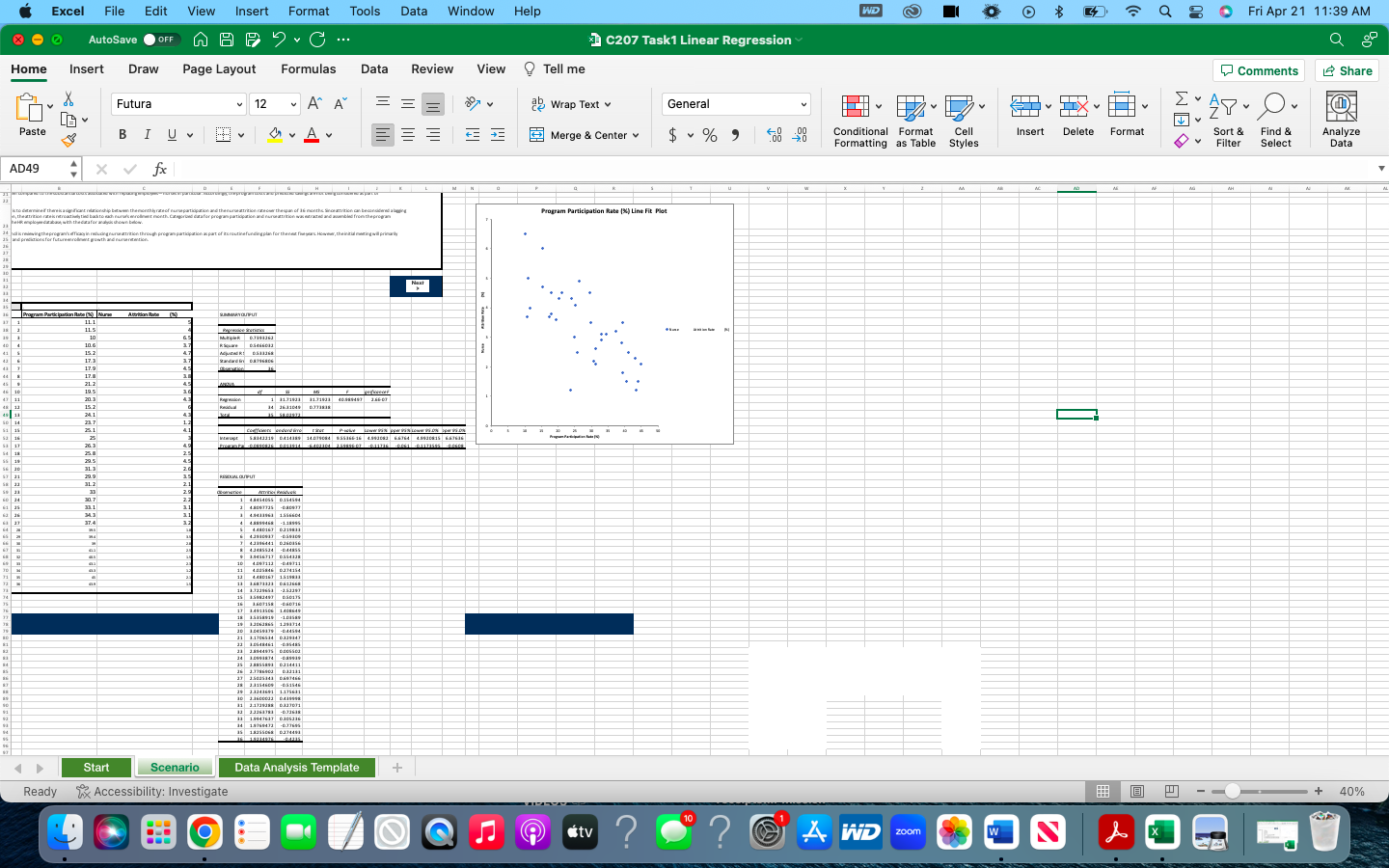Add a new sheet with plus button
The height and width of the screenshot is (868, 1389).
396,768
